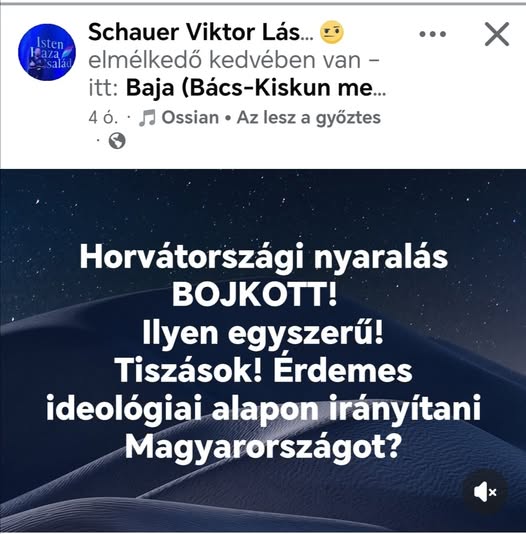526x534 pixels.
Task: Click the elmélkedő kedvében van feeling text
Action: coord(225,60)
